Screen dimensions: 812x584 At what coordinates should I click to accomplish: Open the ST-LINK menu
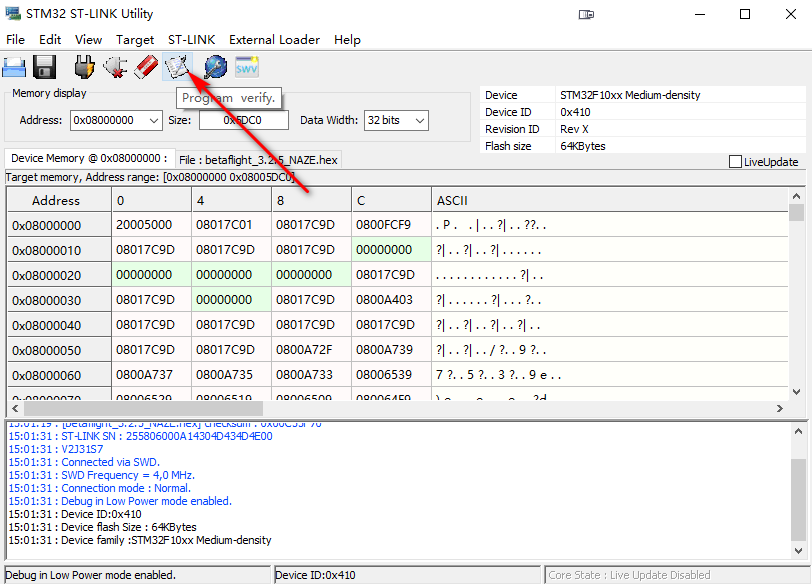pyautogui.click(x=191, y=40)
